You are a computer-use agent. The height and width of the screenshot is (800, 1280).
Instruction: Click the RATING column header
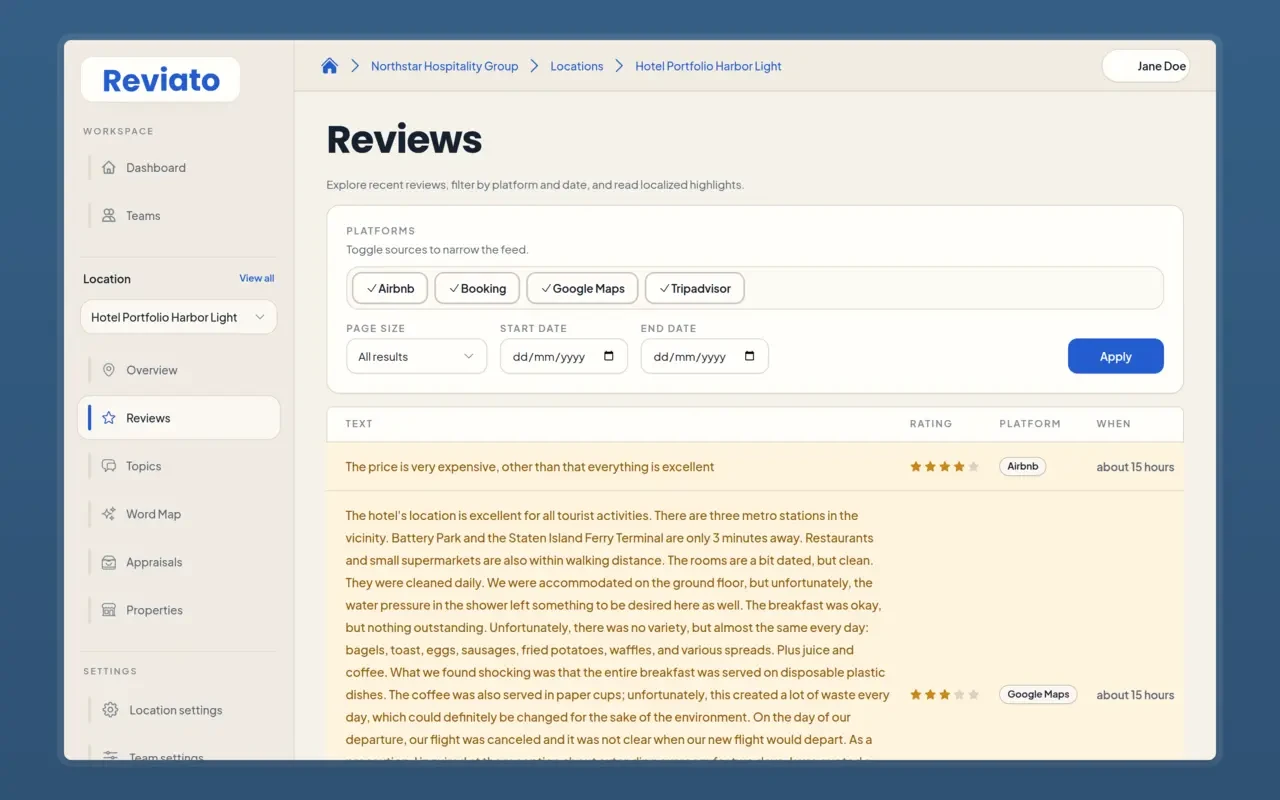point(931,424)
